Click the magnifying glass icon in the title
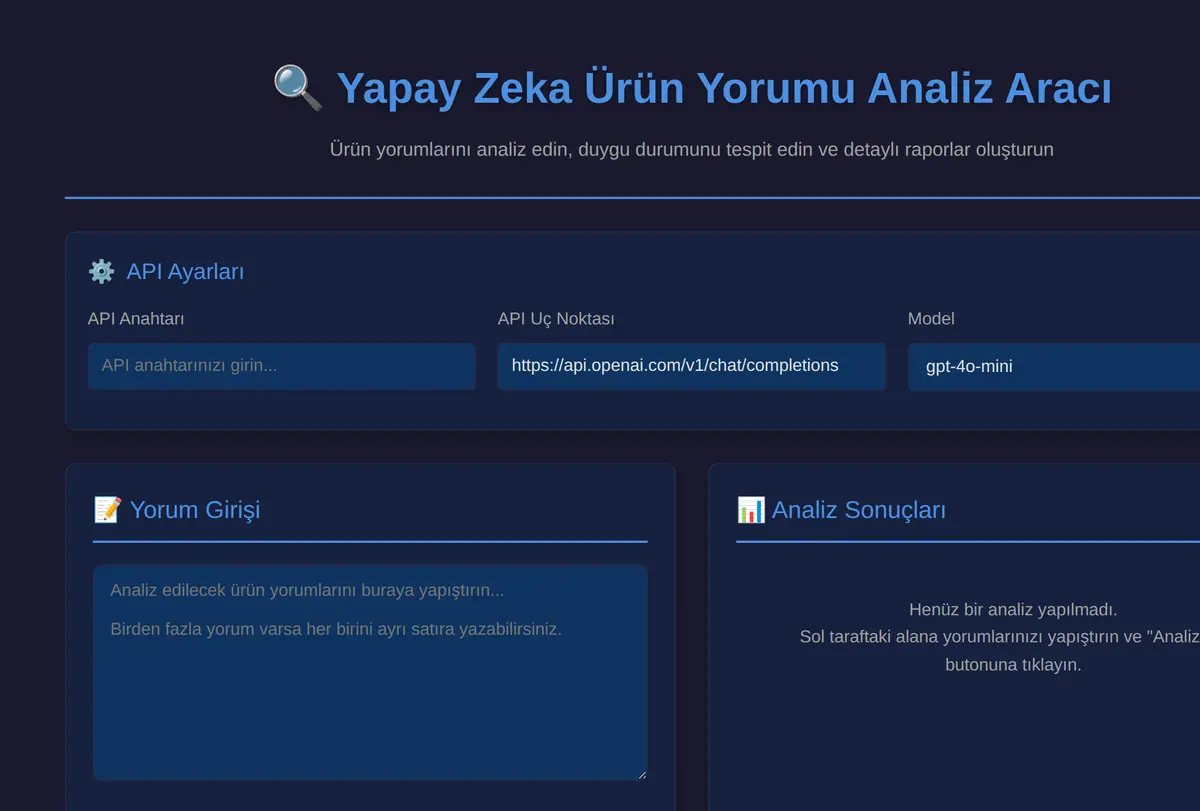 [298, 88]
